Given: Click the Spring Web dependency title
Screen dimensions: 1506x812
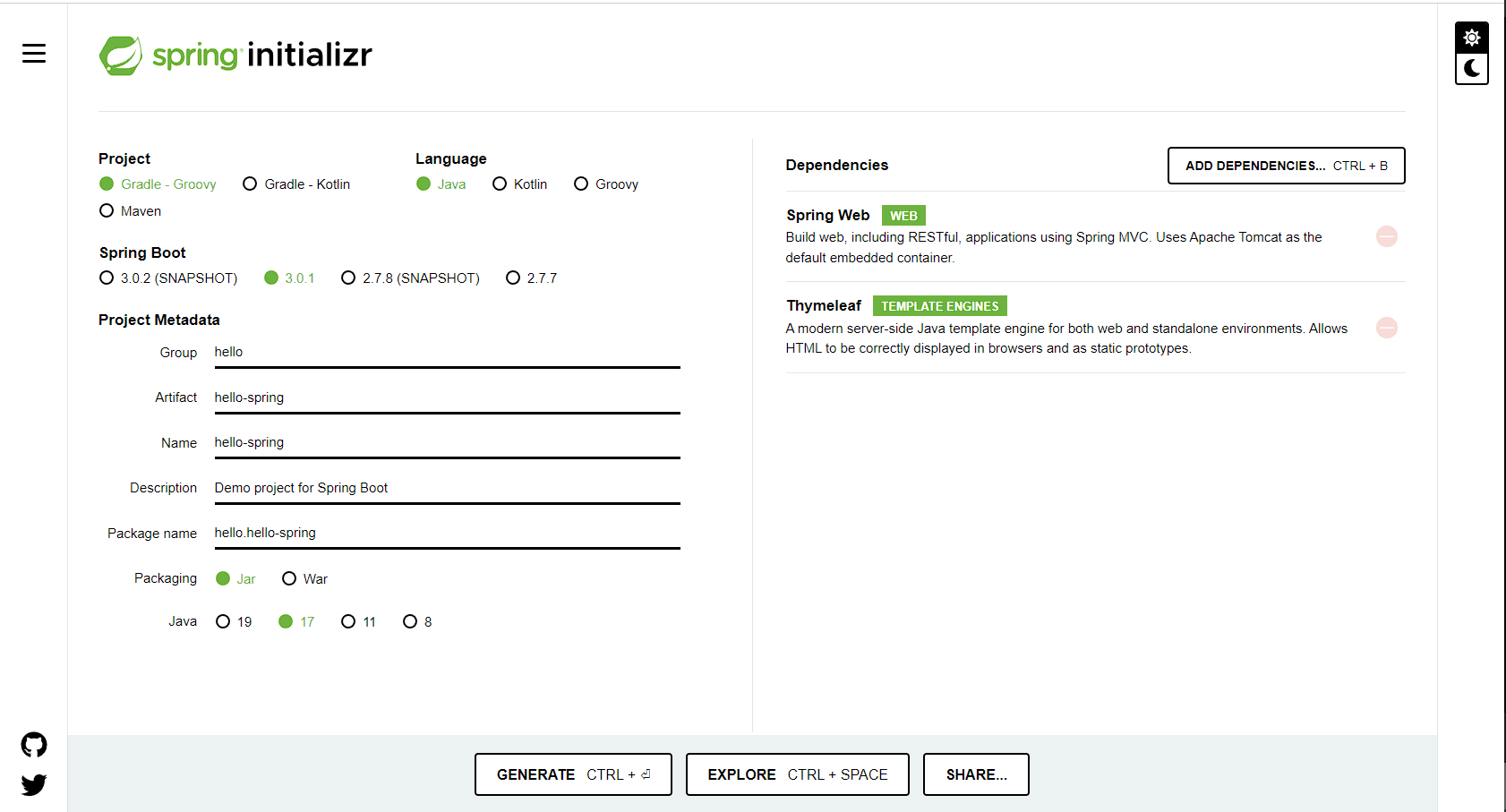Looking at the screenshot, I should [x=828, y=215].
